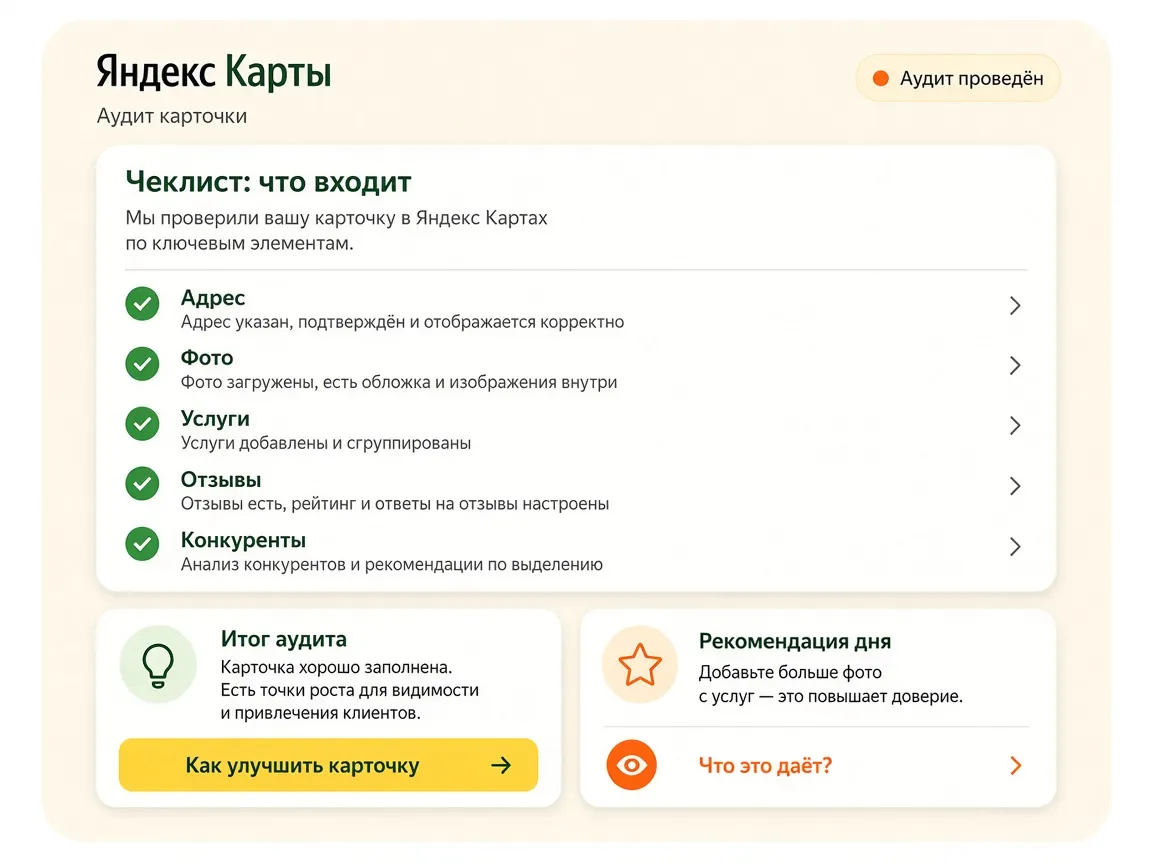The height and width of the screenshot is (864, 1152).
Task: Click the green checkmark next to Отзывы
Action: (x=142, y=484)
